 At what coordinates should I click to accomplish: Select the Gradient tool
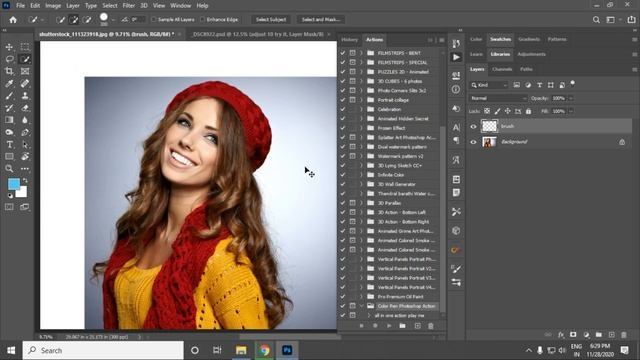(x=9, y=120)
